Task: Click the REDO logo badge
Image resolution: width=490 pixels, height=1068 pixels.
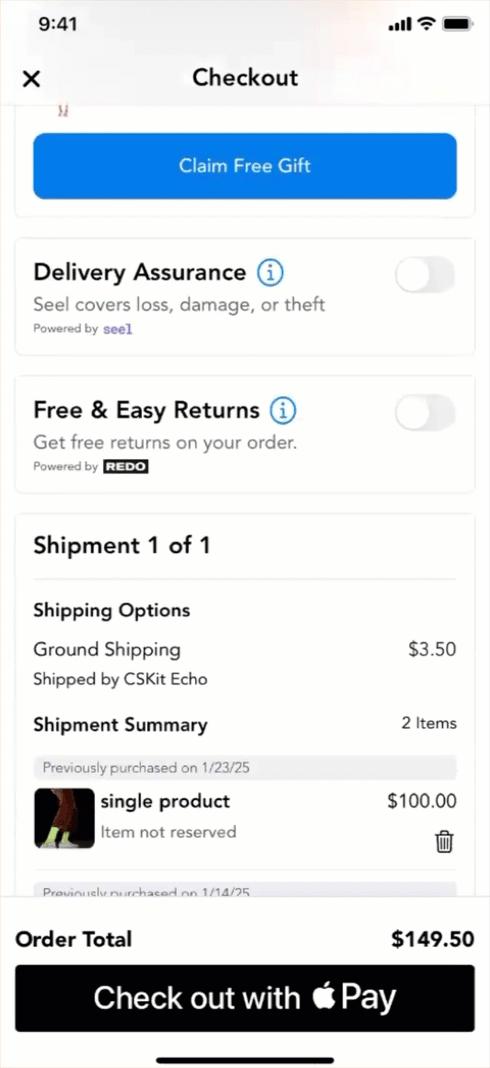Action: pyautogui.click(x=125, y=467)
